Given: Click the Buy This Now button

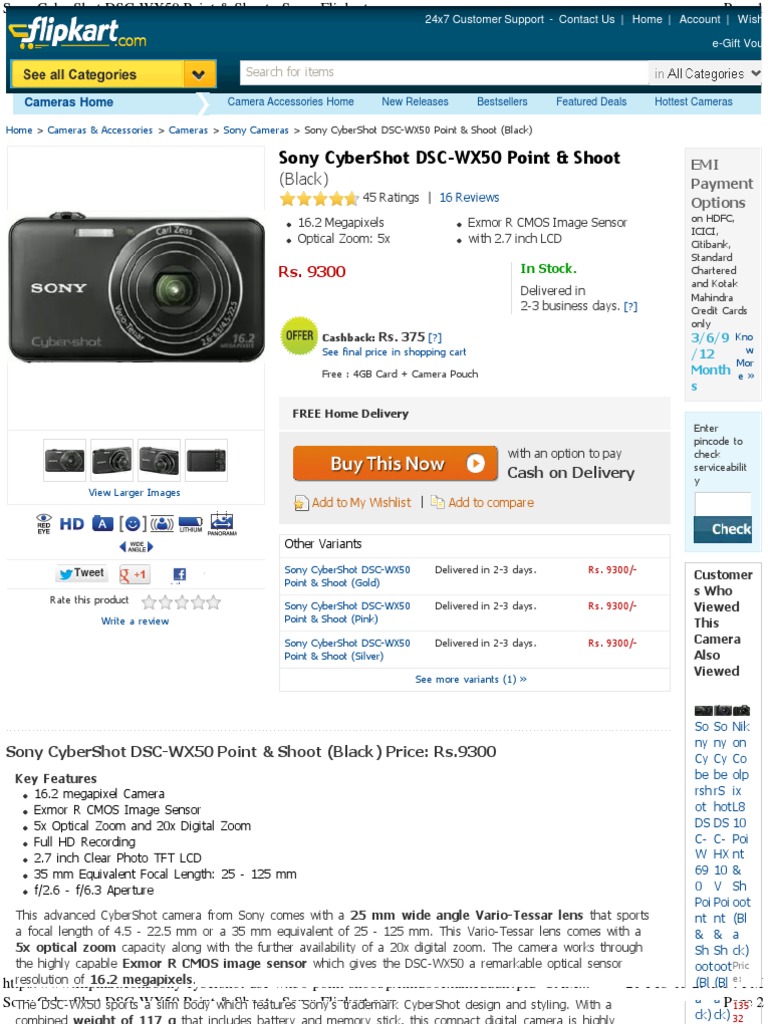Looking at the screenshot, I should click(x=395, y=463).
